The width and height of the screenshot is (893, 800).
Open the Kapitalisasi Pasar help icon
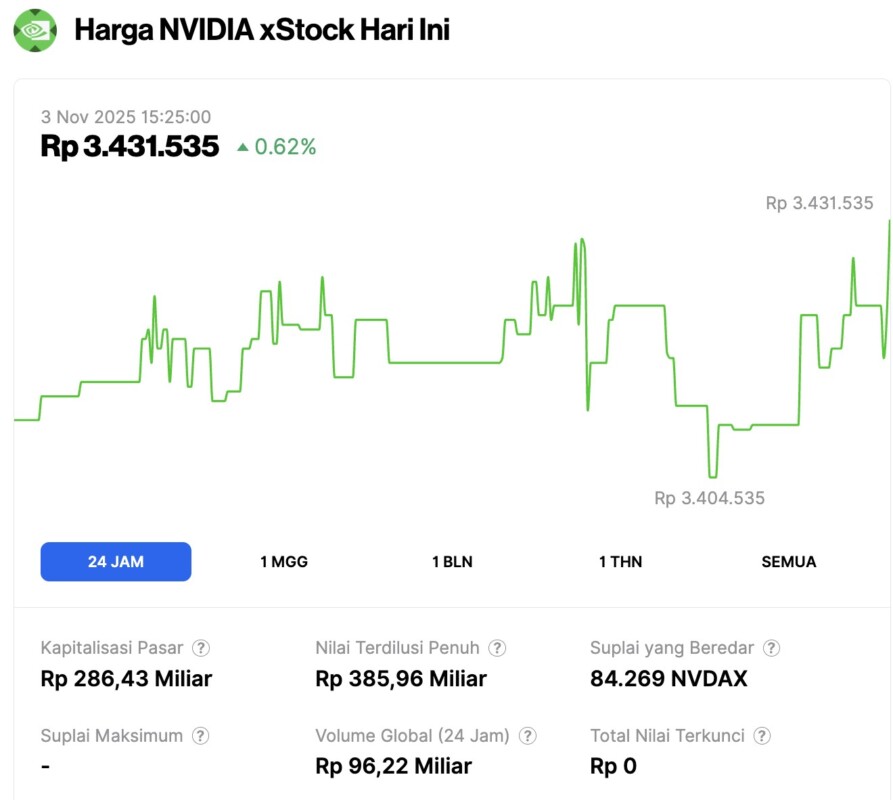point(201,648)
